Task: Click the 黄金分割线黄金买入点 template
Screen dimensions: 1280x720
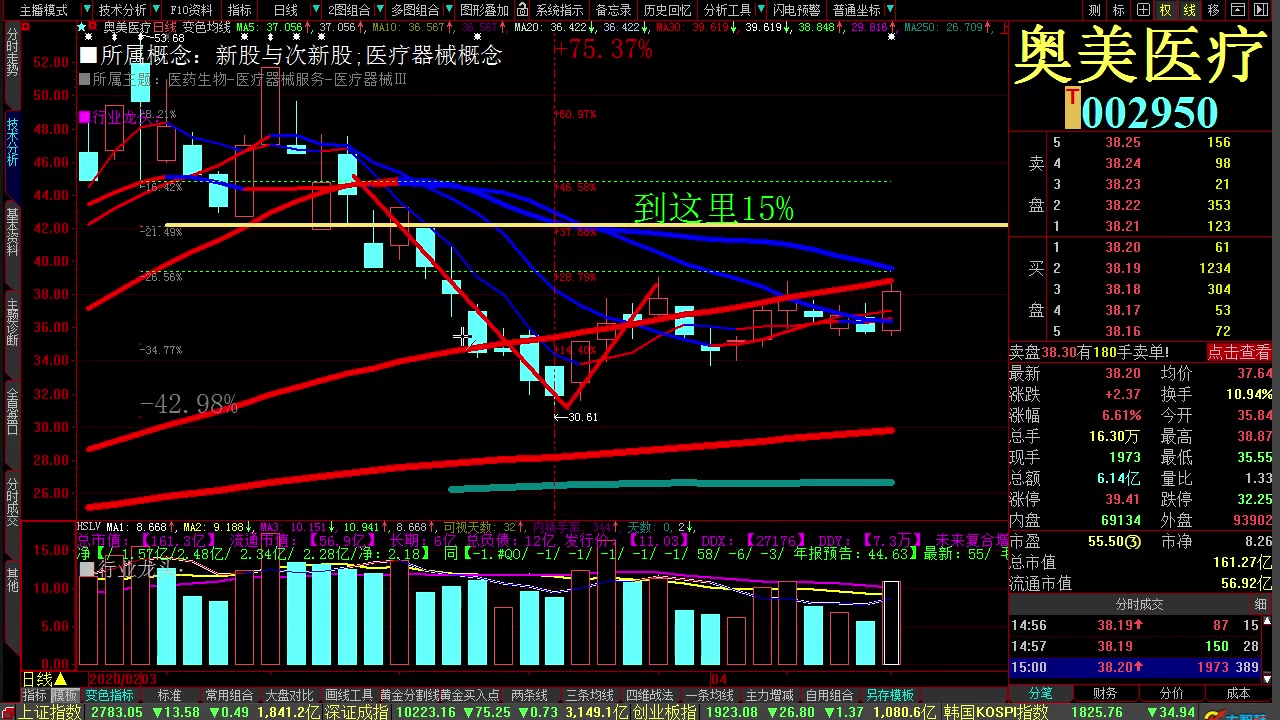Action: coord(439,695)
